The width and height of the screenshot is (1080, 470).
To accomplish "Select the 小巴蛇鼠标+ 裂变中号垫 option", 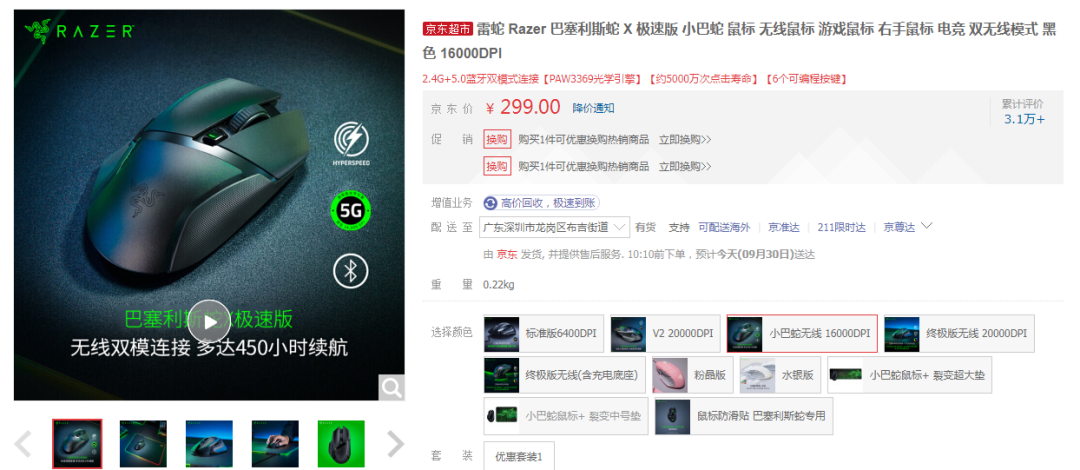I will coord(565,416).
